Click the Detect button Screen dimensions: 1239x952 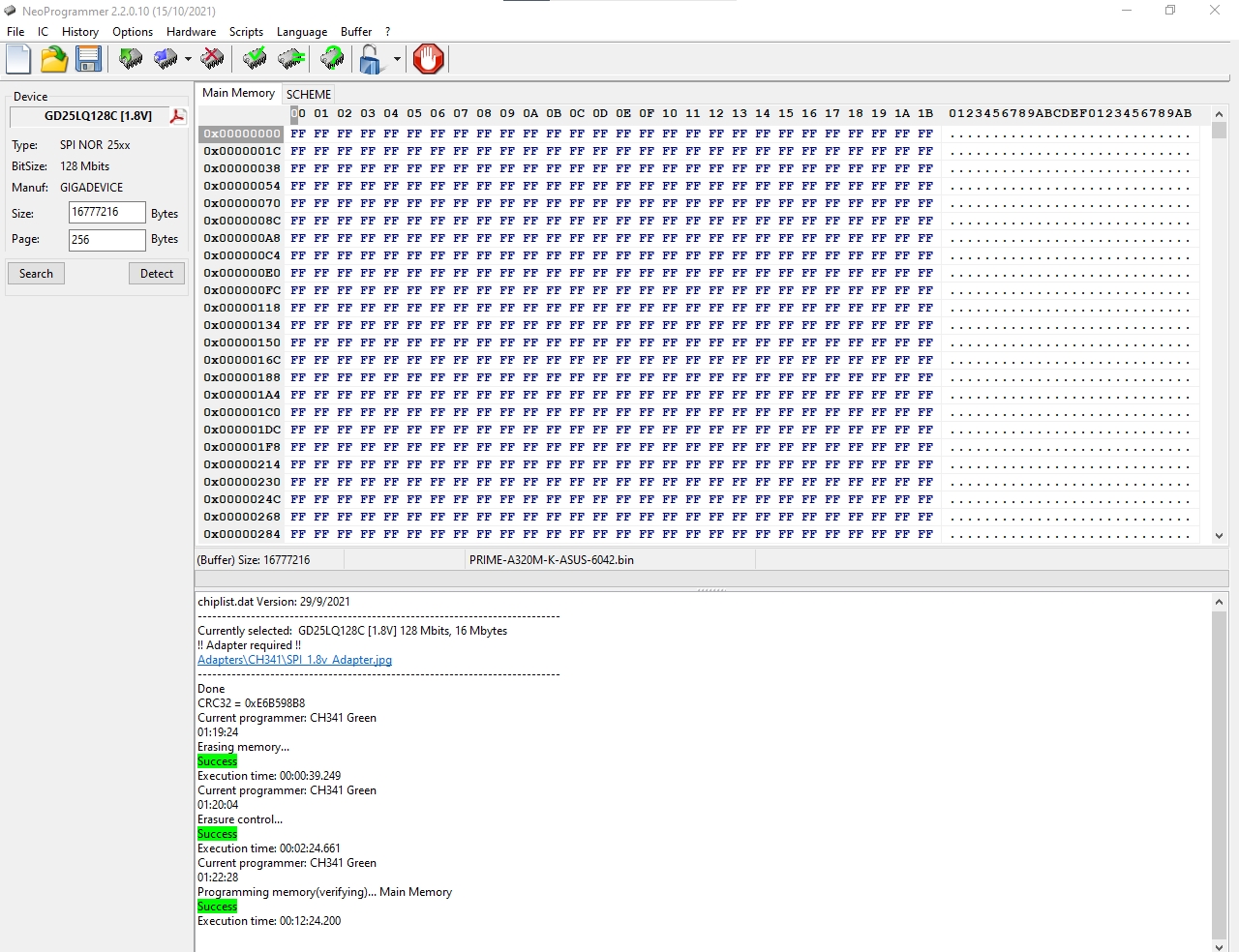[x=157, y=274]
